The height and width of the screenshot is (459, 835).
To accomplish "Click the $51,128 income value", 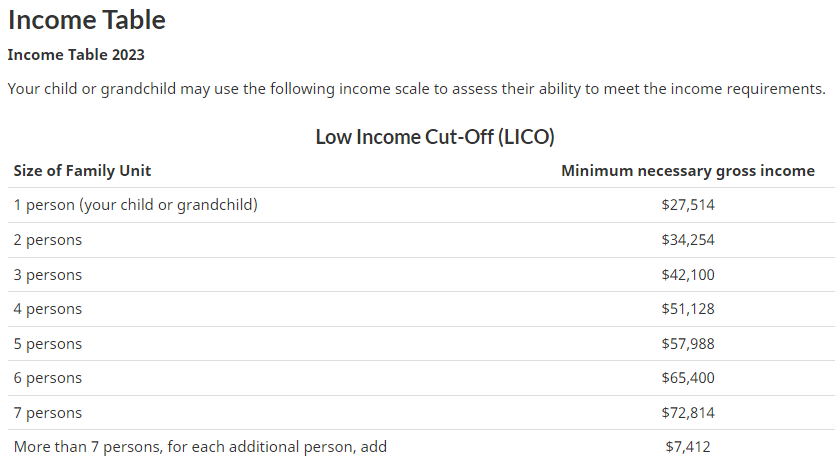I will [x=687, y=309].
